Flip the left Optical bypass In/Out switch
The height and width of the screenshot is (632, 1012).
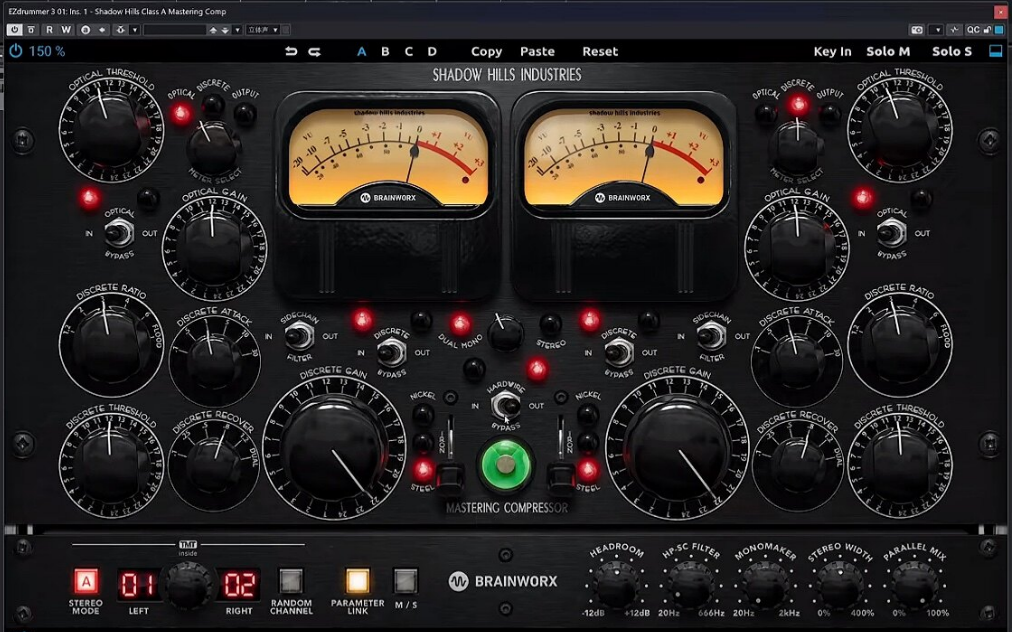pyautogui.click(x=119, y=233)
